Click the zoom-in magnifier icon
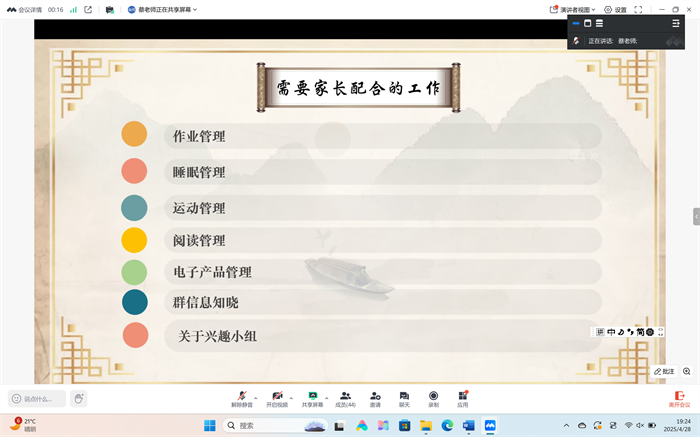 [x=687, y=371]
